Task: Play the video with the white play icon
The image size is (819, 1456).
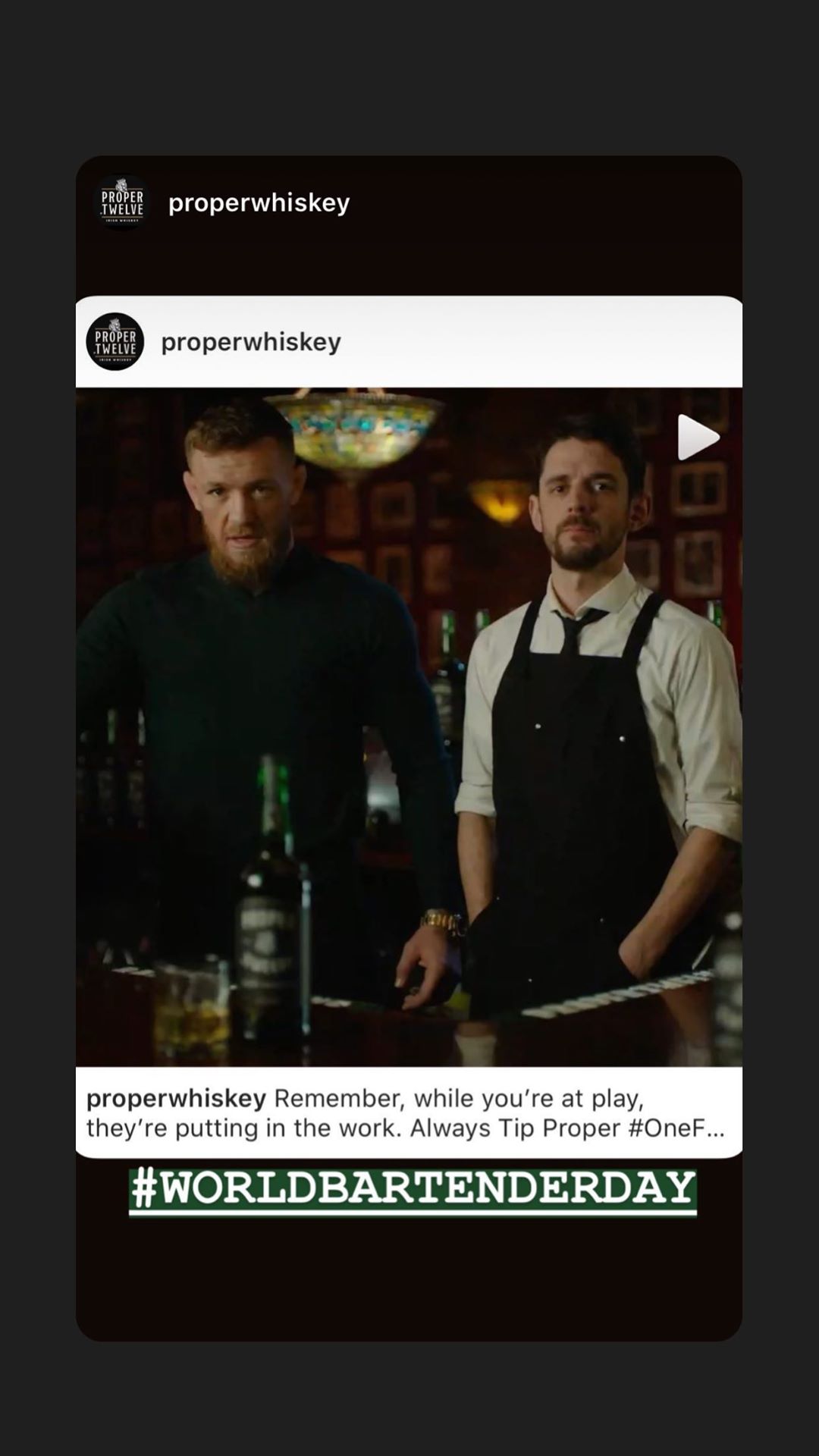Action: (698, 438)
